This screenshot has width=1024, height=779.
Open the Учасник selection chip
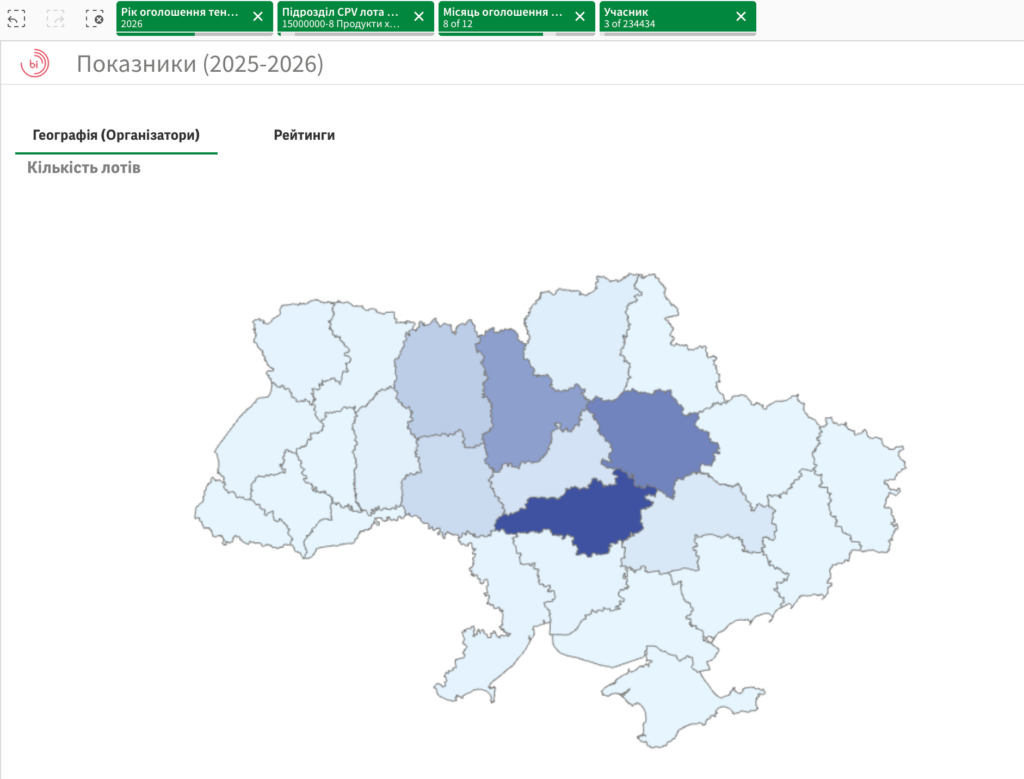pos(663,18)
